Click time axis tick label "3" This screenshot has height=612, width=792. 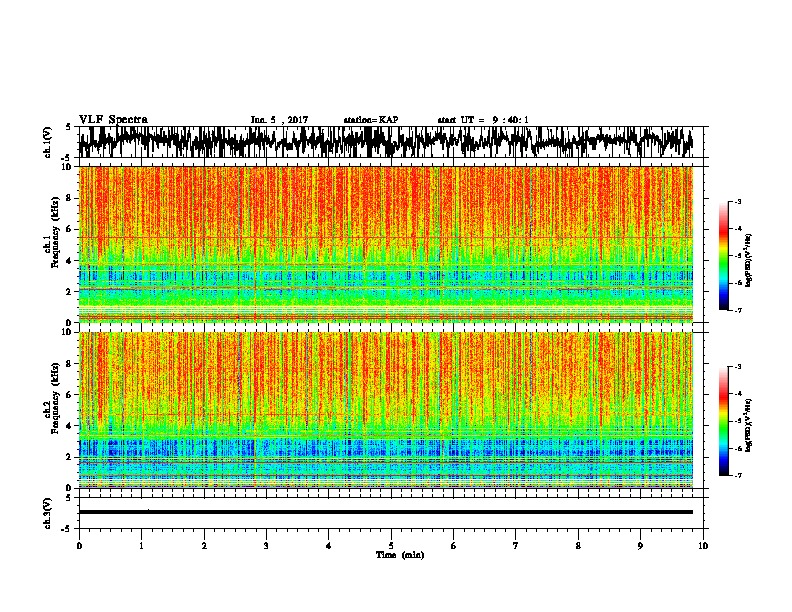(266, 546)
